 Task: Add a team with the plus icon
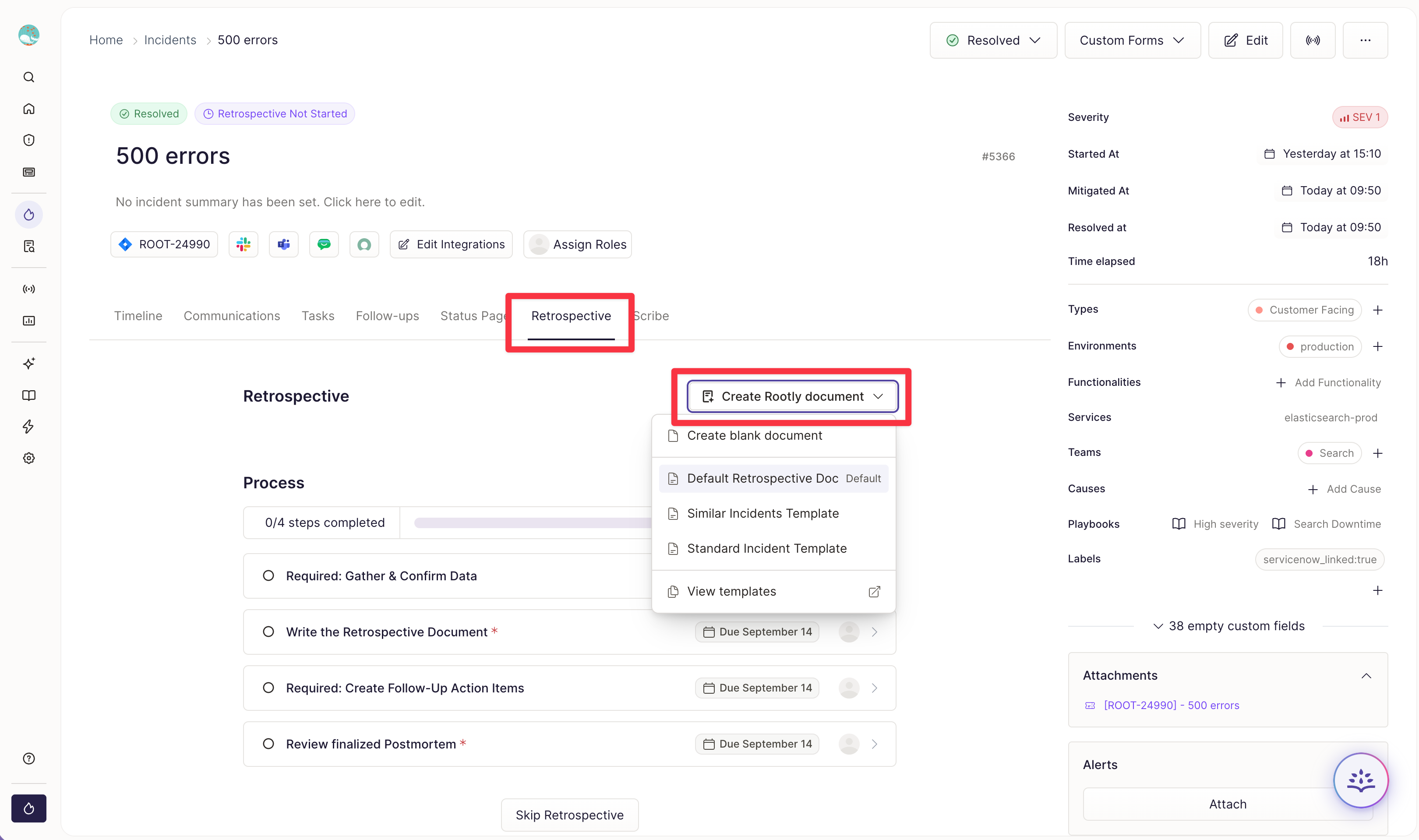click(1378, 453)
